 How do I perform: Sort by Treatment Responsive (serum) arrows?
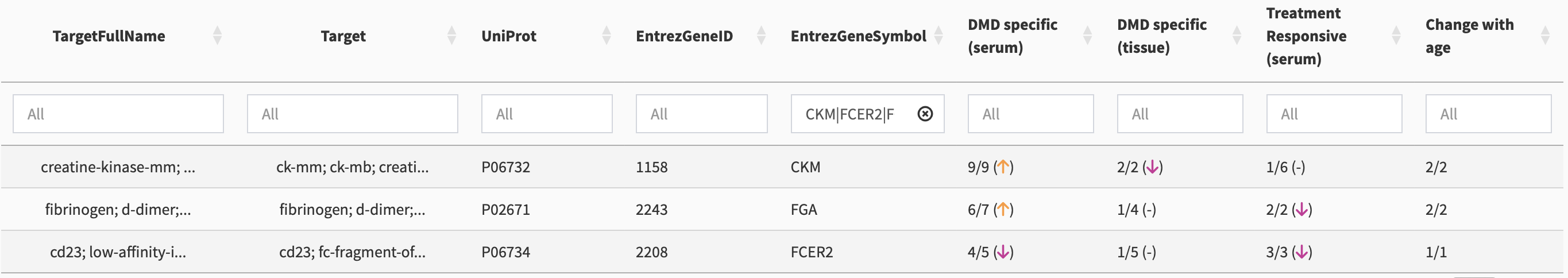coord(1396,36)
